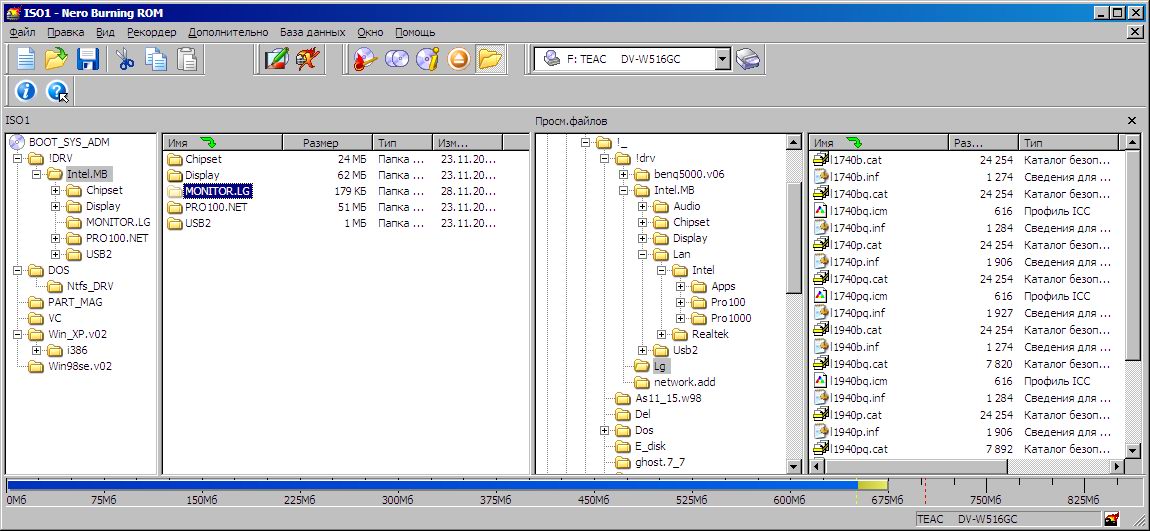Select the Win_XP.v02 folder in tree
Screen dimensions: 1150x531
tap(75, 334)
